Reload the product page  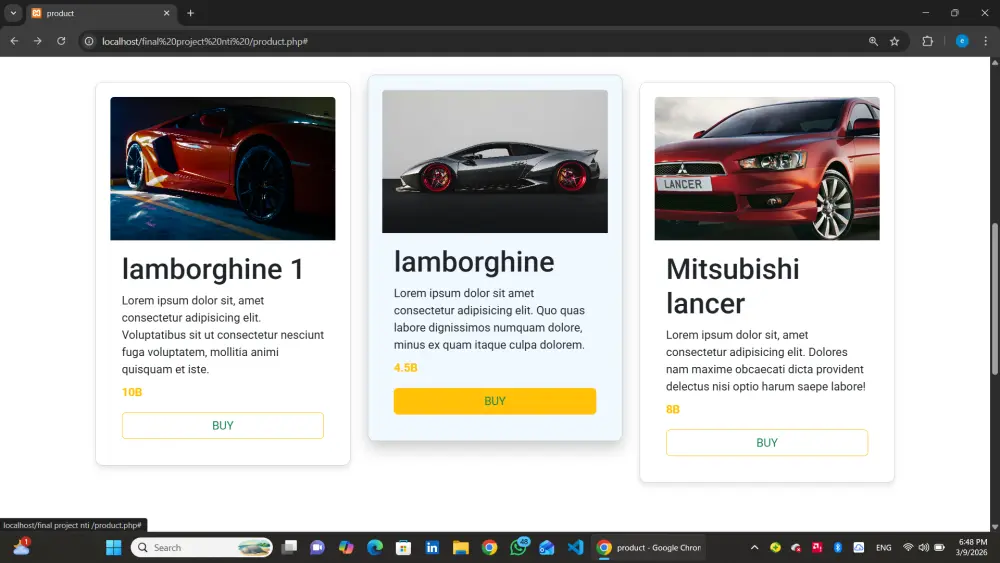pyautogui.click(x=61, y=41)
